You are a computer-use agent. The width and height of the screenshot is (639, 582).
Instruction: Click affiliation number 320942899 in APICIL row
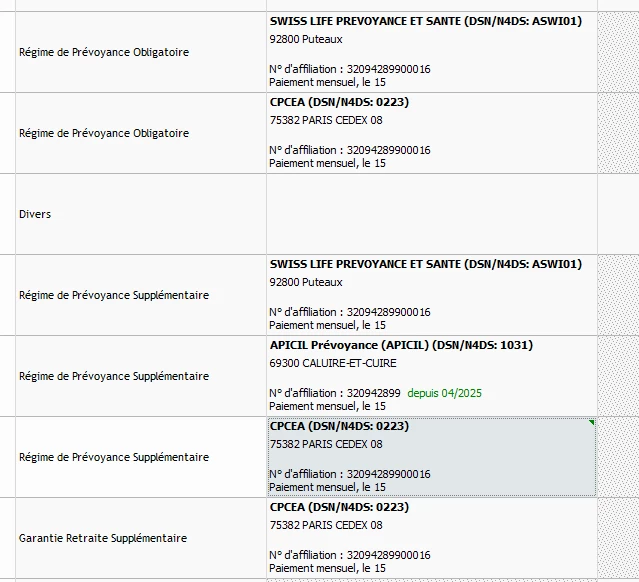[x=373, y=393]
